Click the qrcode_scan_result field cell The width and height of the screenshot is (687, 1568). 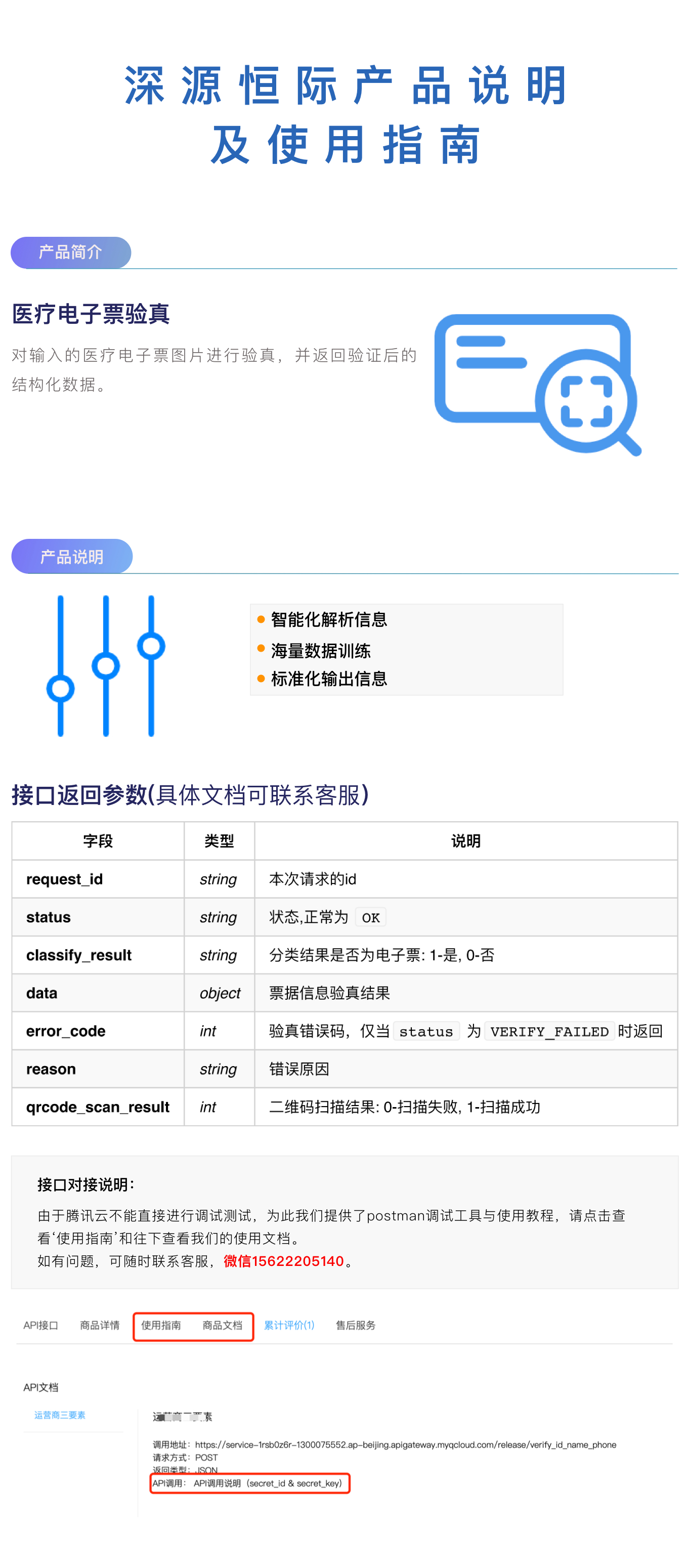point(98,1107)
